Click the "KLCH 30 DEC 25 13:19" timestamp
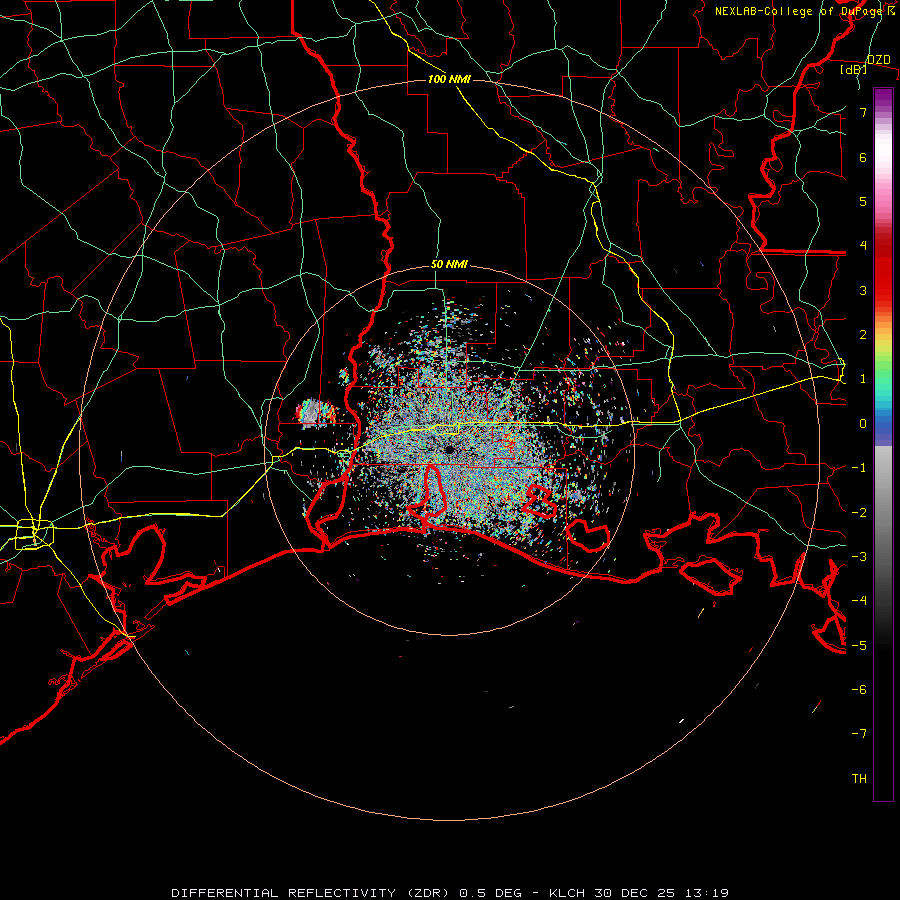Screen dimensions: 900x900 [x=638, y=893]
